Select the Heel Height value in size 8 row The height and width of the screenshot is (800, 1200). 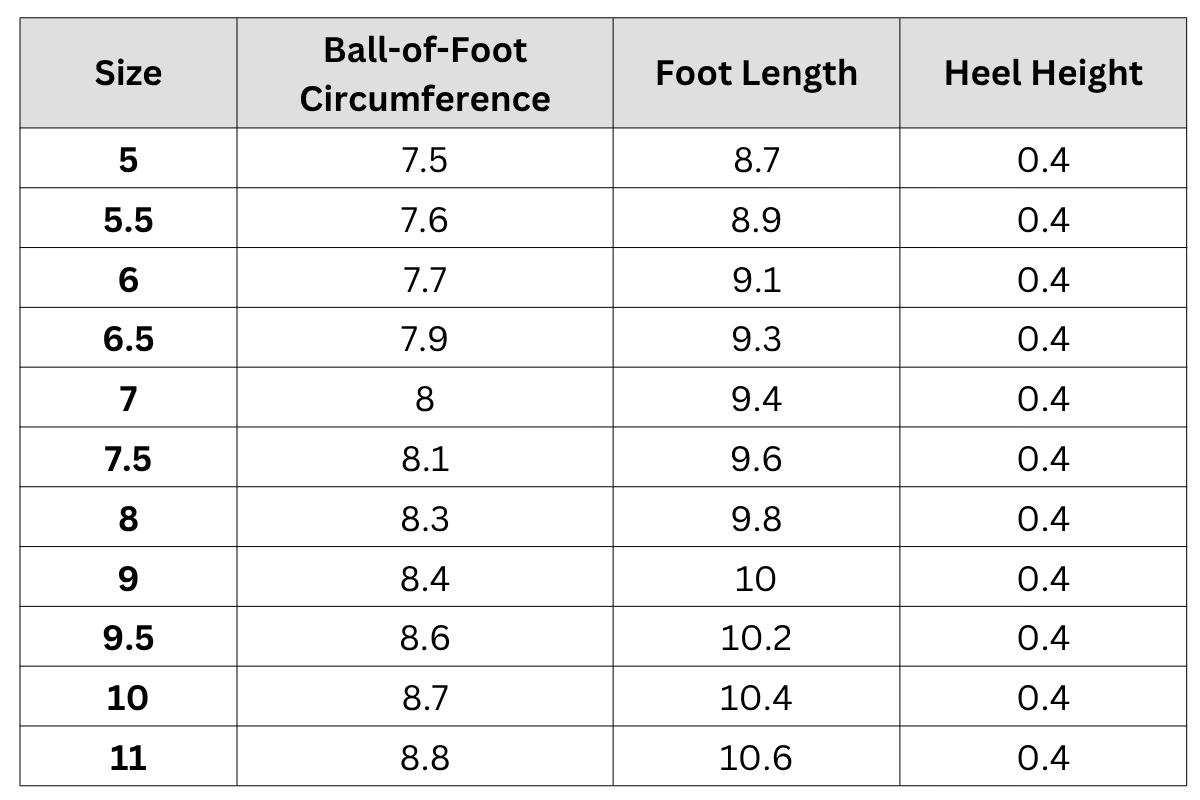tap(1043, 519)
